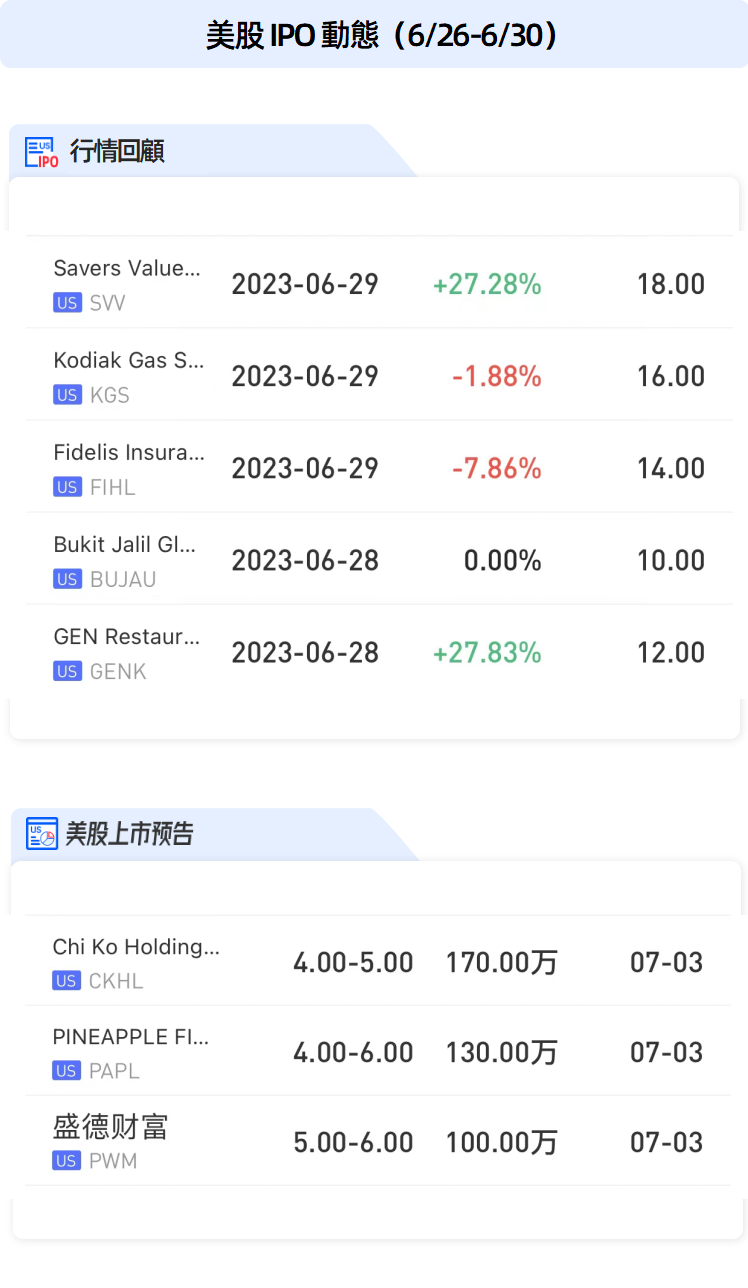The image size is (748, 1288).
Task: Click the US badge next to BUJAU
Action: (x=67, y=579)
